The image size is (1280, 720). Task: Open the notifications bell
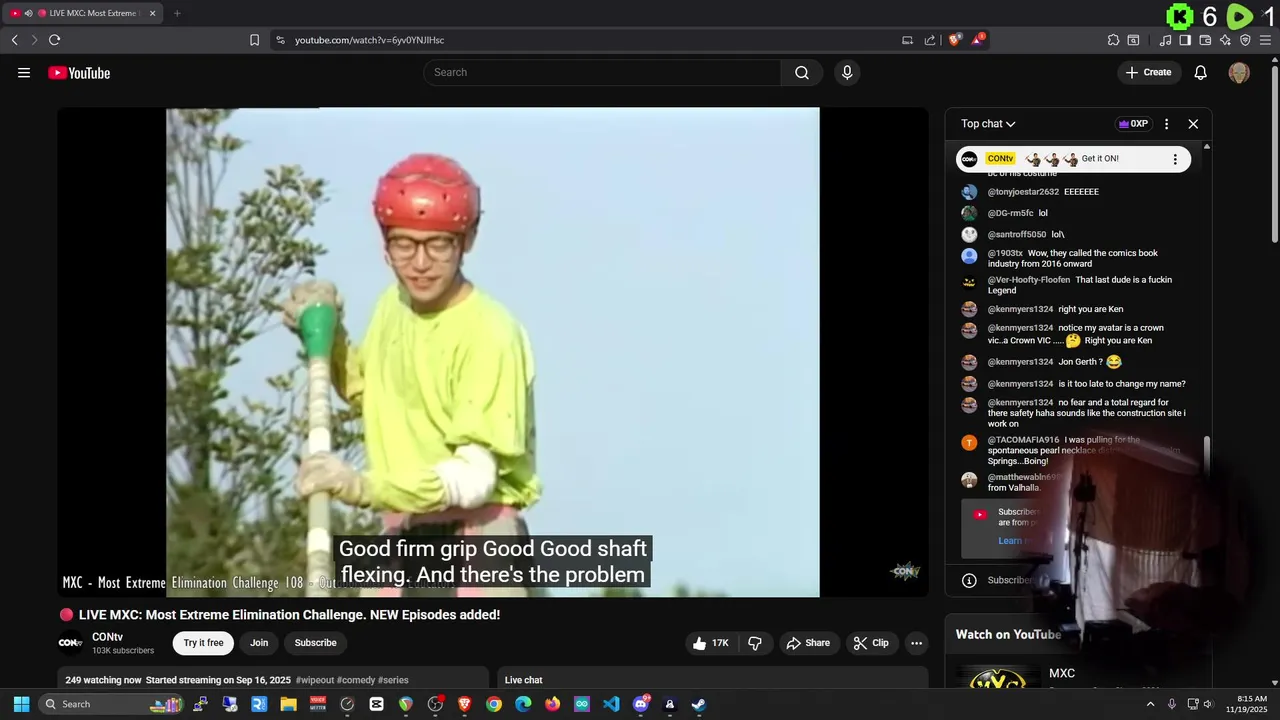point(1201,72)
